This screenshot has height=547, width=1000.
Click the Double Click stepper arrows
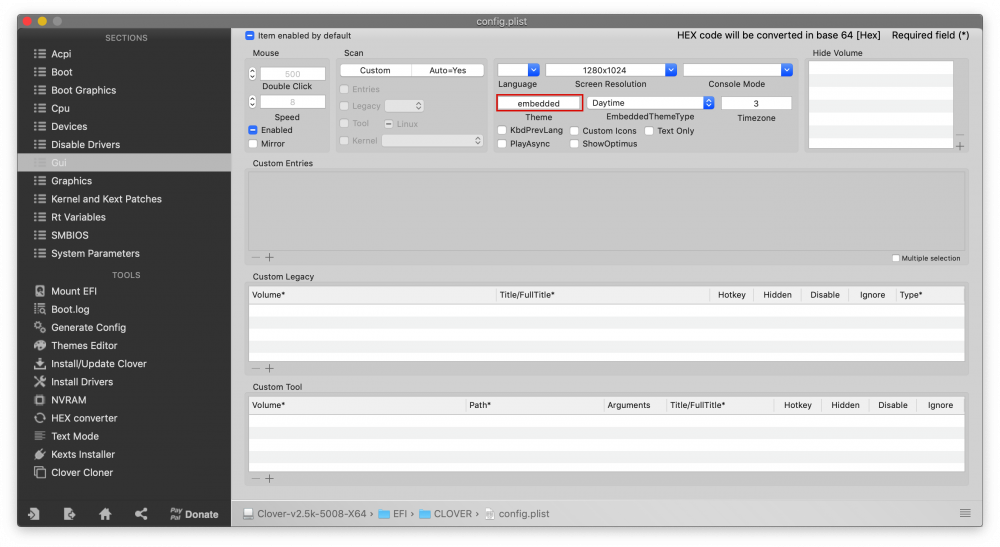pyautogui.click(x=253, y=74)
